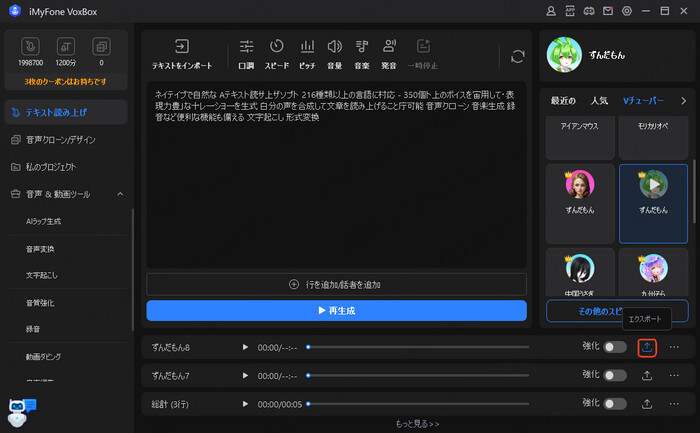Export the ずんだもん7 audio
Viewport: 700px width, 433px height.
click(x=647, y=376)
